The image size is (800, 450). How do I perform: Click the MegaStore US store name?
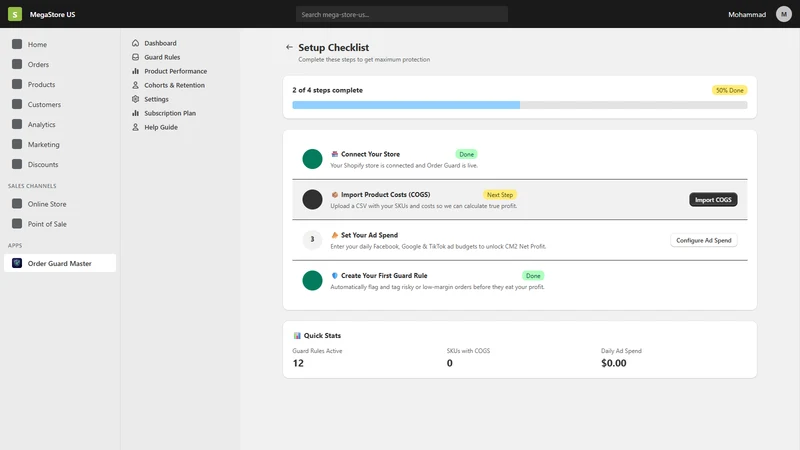52,14
